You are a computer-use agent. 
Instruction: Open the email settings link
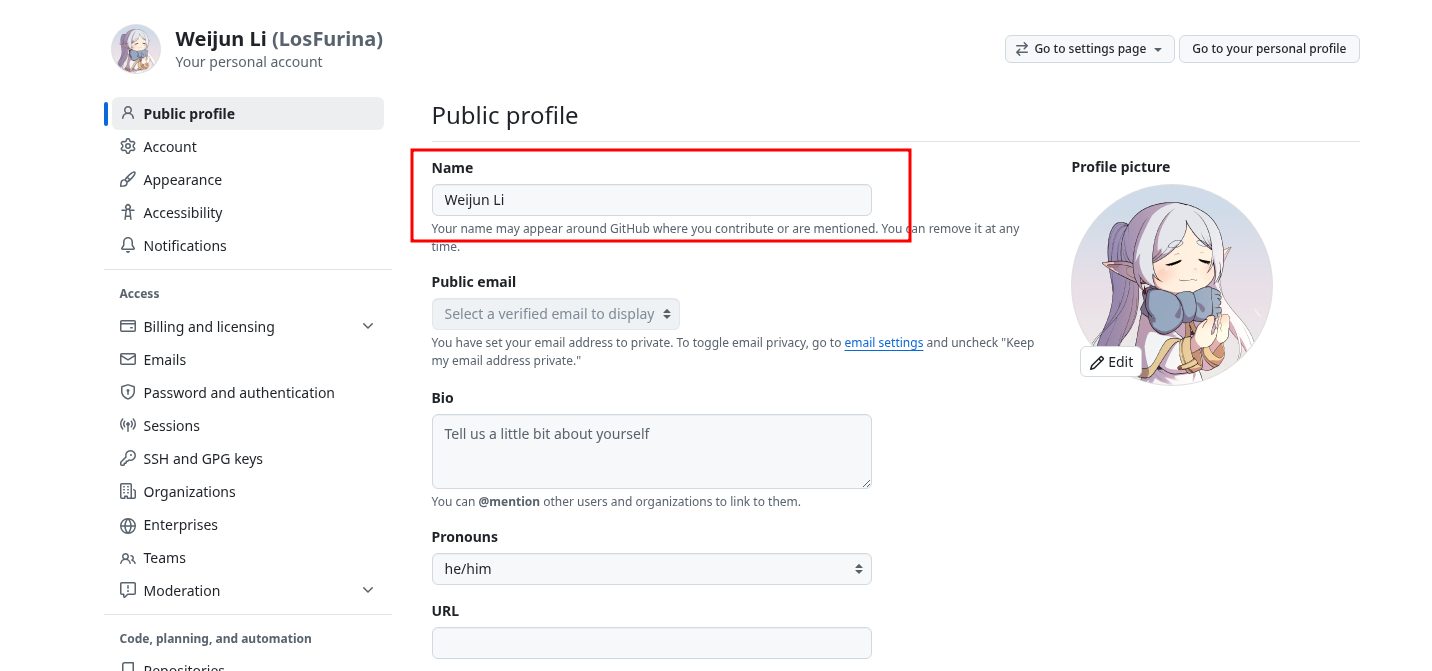pyautogui.click(x=884, y=342)
